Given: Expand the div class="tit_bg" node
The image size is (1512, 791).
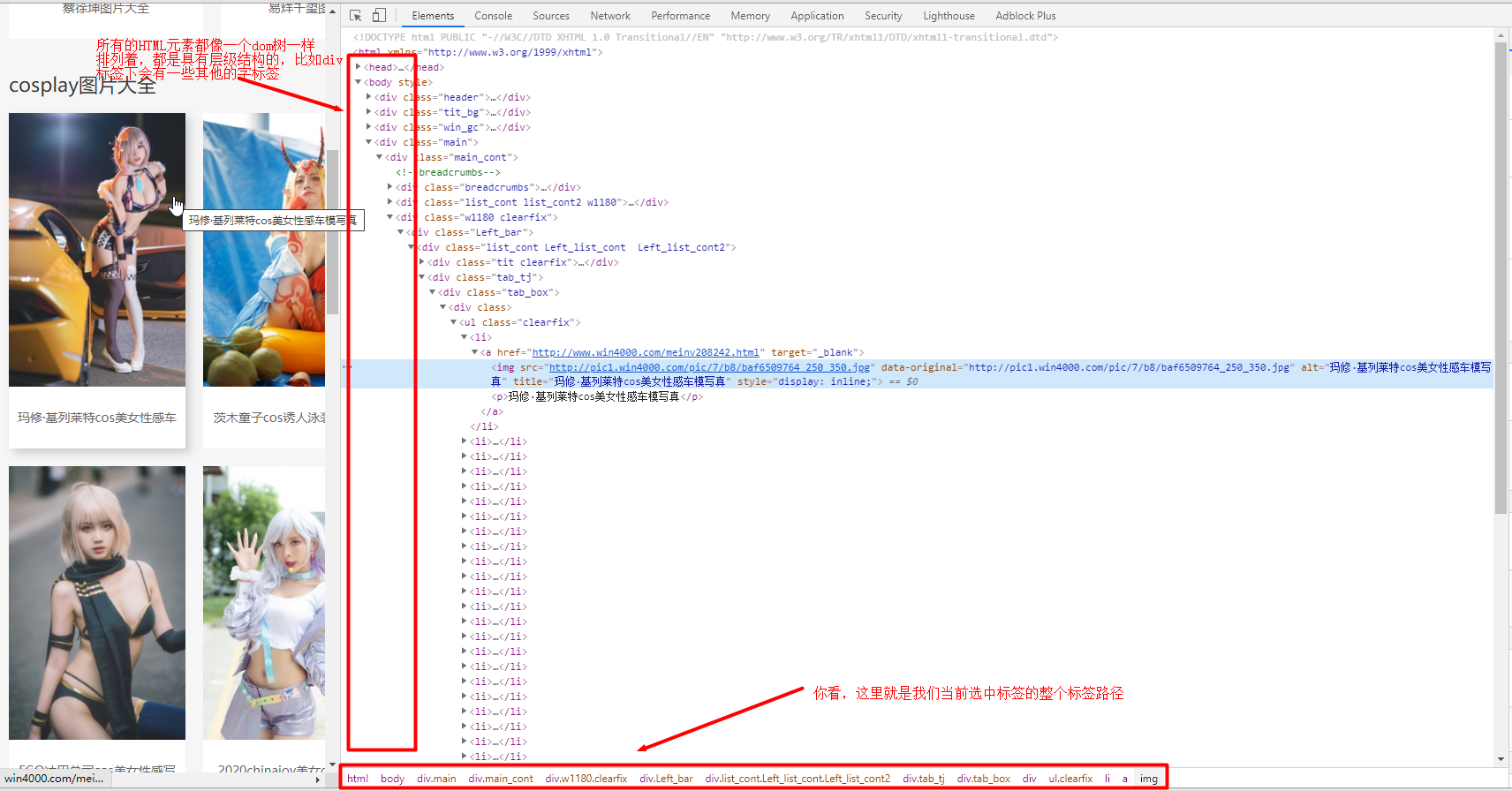Looking at the screenshot, I should pos(369,112).
